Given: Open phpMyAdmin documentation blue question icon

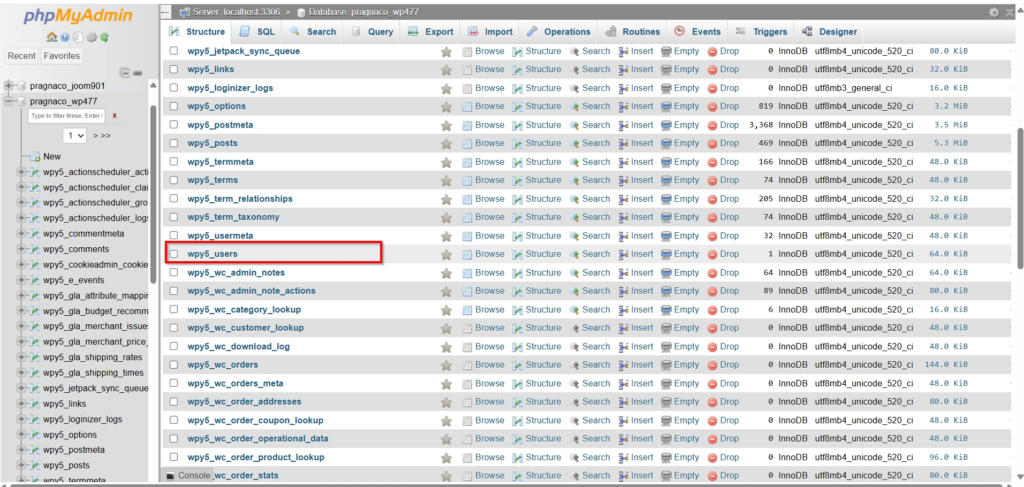Looking at the screenshot, I should pos(65,37).
